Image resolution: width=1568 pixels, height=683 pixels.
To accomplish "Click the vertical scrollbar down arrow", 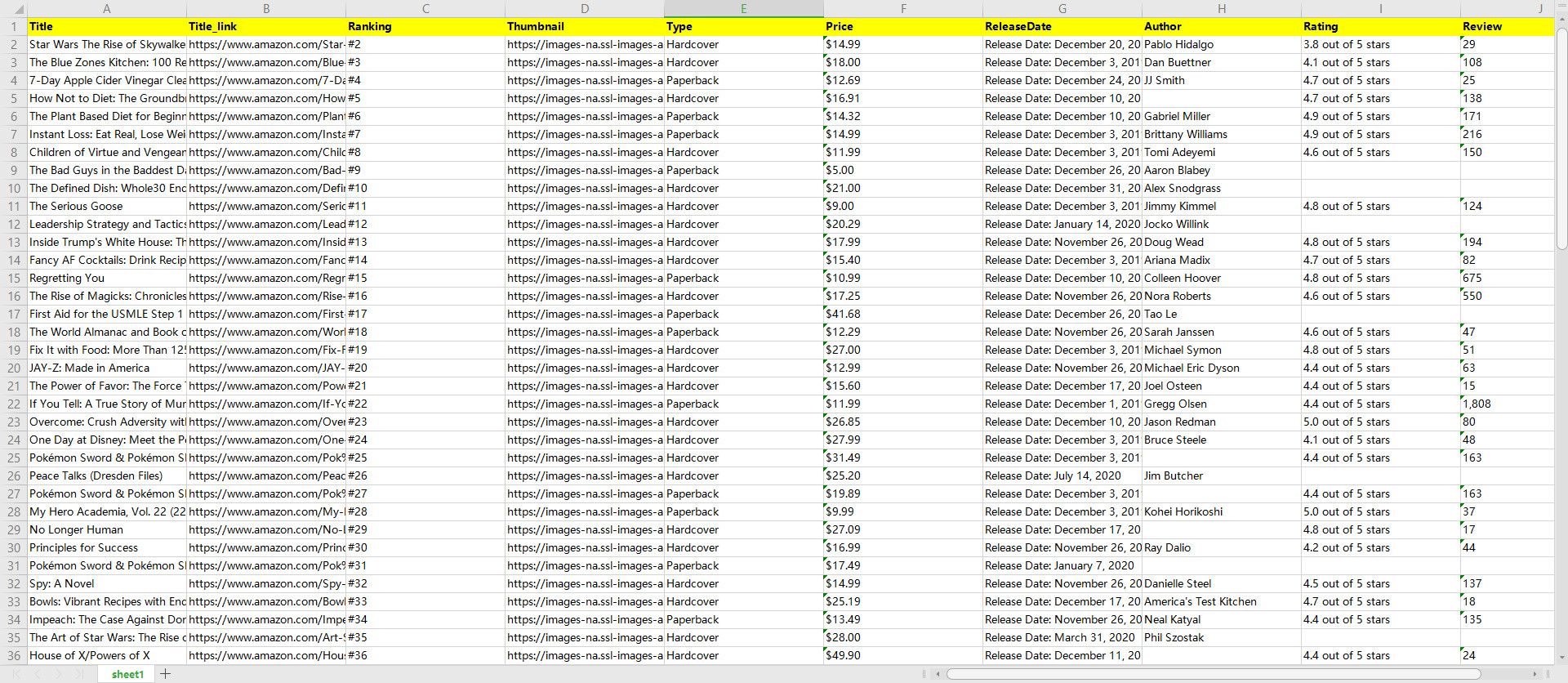I will (1561, 657).
